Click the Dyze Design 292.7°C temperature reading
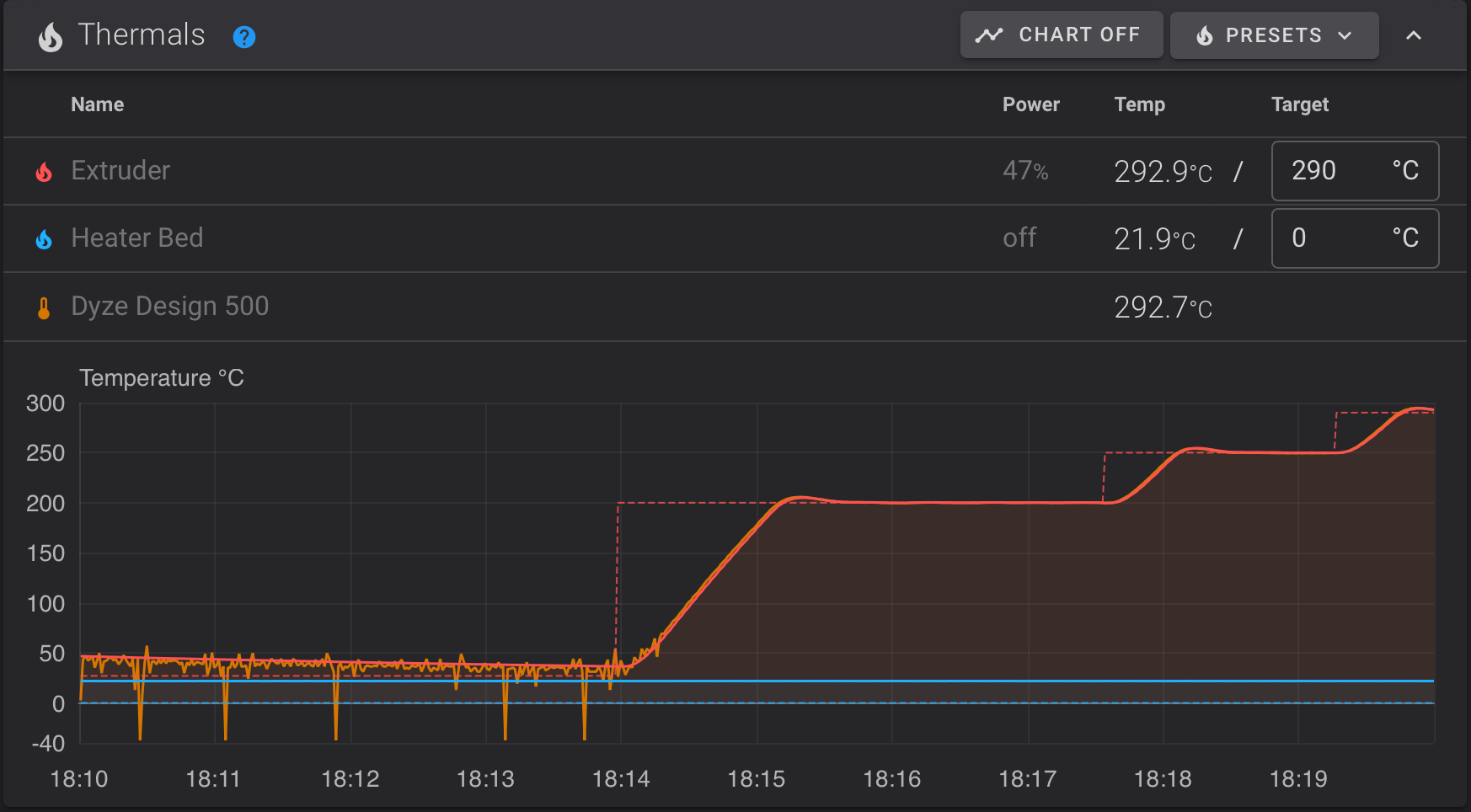The width and height of the screenshot is (1471, 812). (1163, 307)
